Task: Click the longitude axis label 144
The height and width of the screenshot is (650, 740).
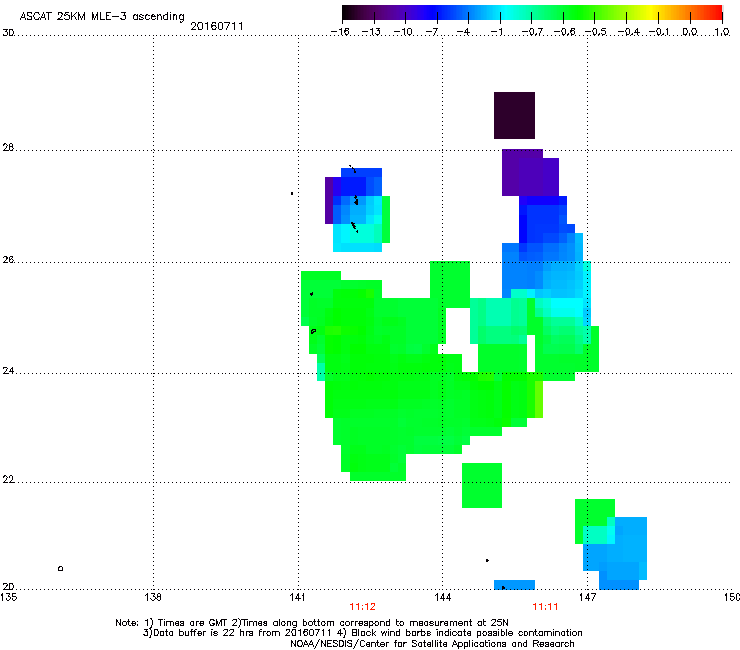Action: coord(443,597)
